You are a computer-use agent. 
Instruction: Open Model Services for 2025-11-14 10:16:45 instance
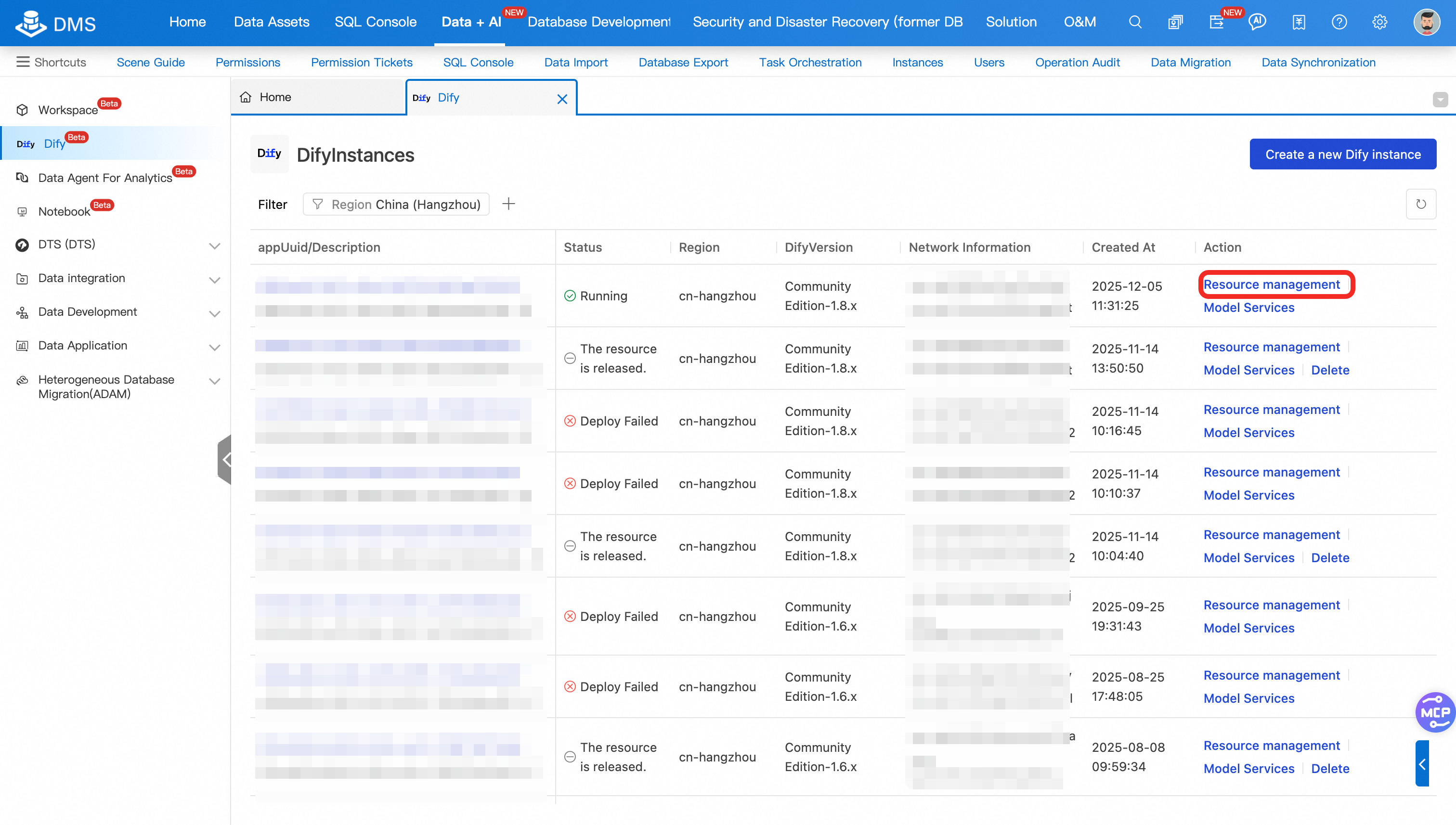(x=1248, y=433)
